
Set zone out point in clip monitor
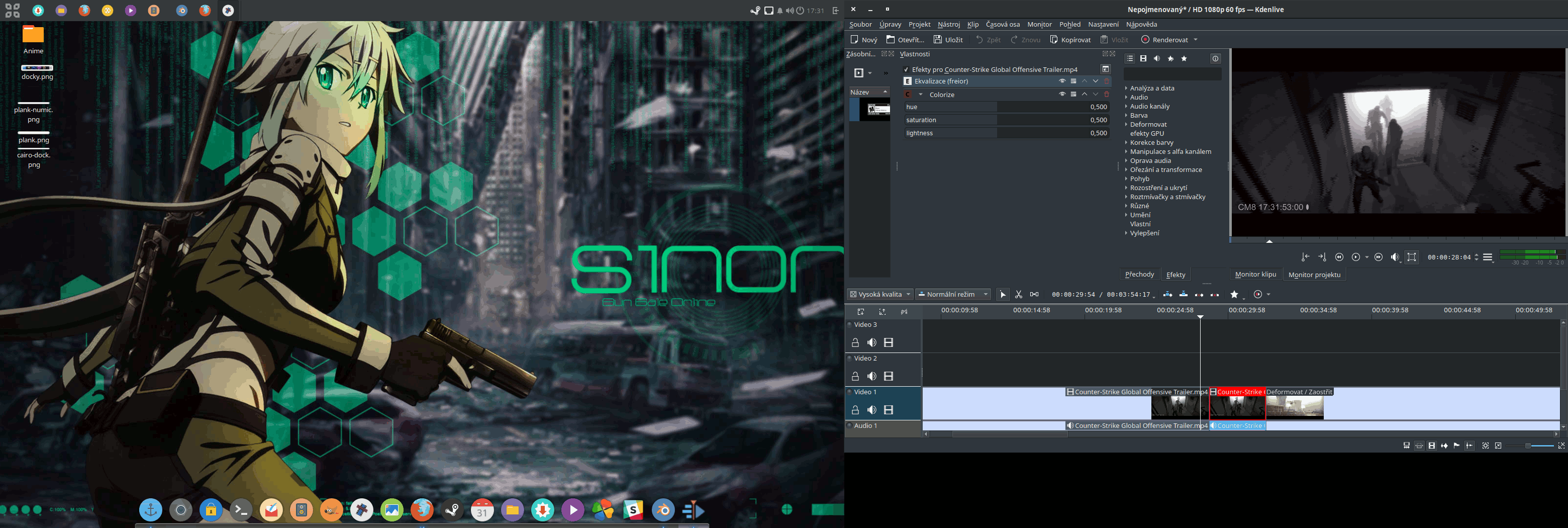point(1321,257)
